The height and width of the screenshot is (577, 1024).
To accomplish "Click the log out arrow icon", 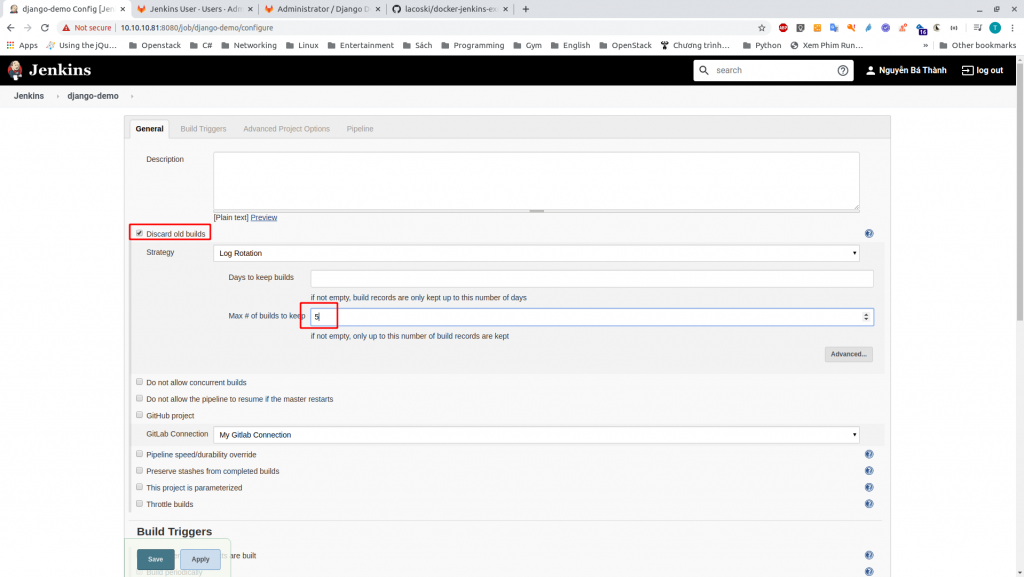I will click(x=967, y=70).
